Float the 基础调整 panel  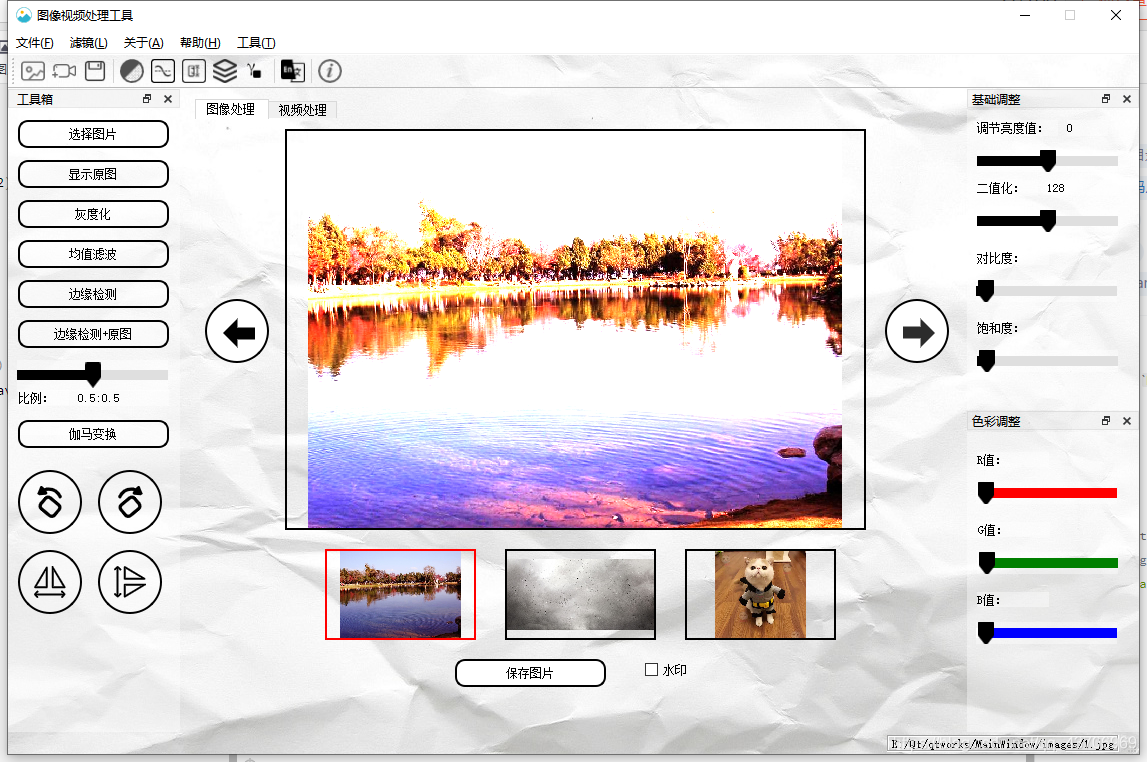(x=1106, y=99)
